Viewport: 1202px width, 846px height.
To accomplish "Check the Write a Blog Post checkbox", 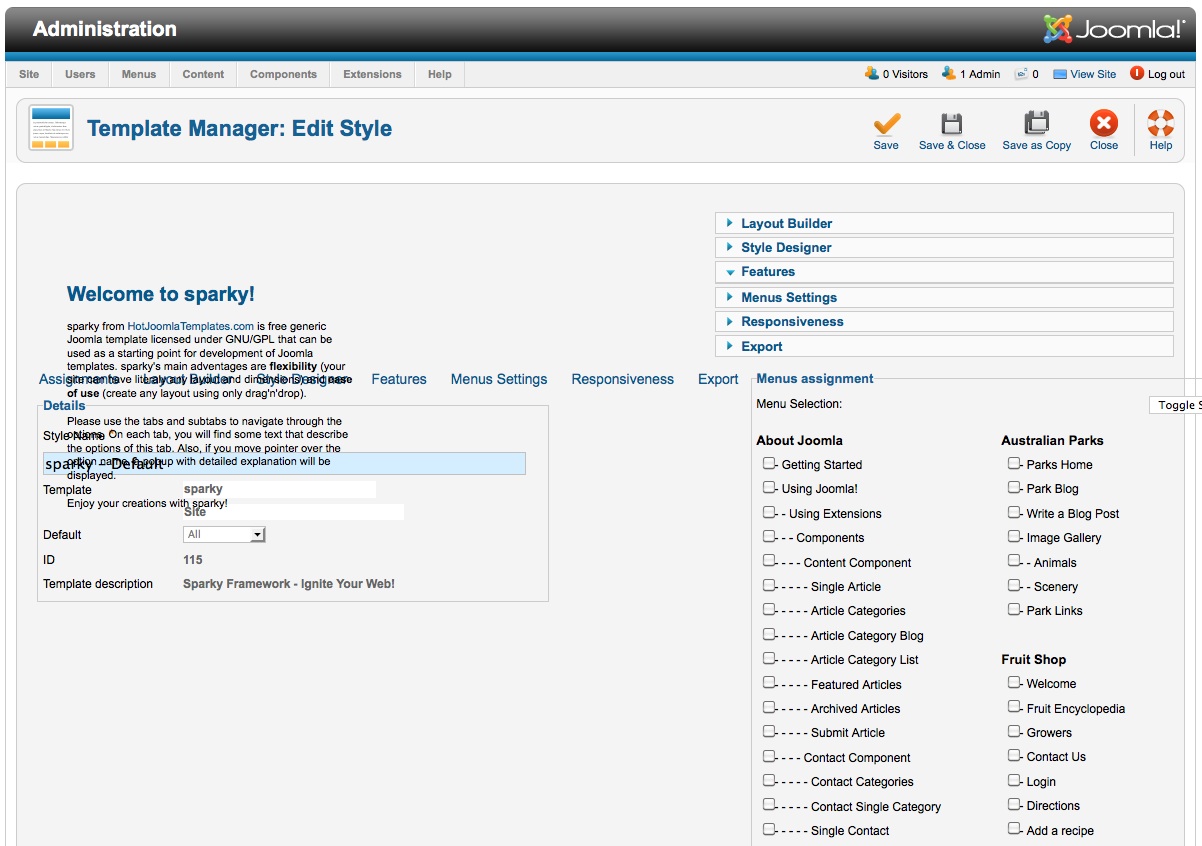I will pyautogui.click(x=1014, y=512).
